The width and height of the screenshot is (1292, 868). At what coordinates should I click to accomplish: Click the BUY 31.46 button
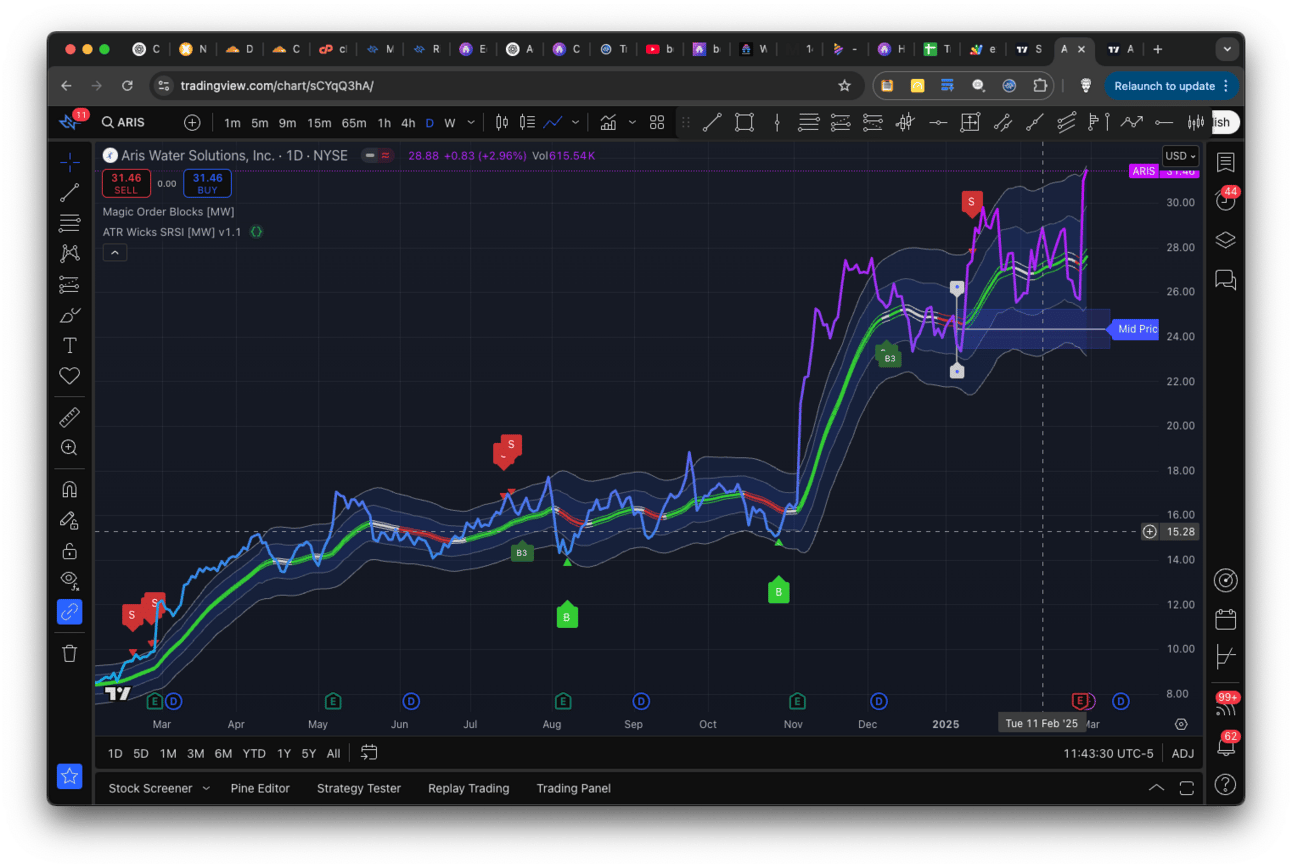(207, 183)
